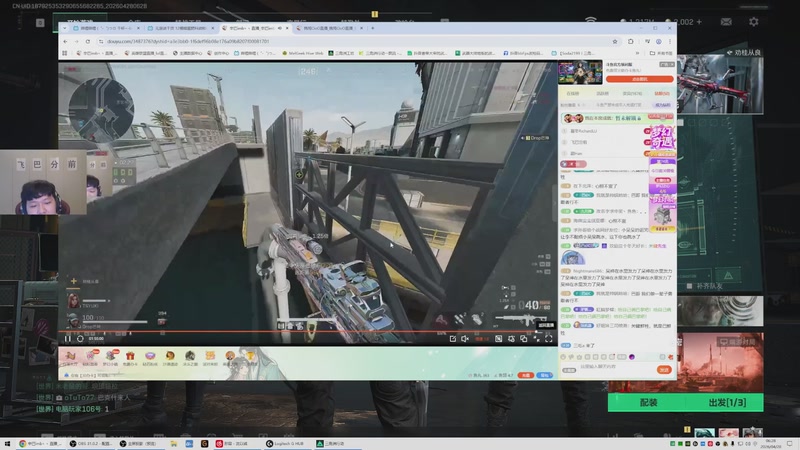
Task: Add currency with plus next to 2,002
Action: click(699, 22)
